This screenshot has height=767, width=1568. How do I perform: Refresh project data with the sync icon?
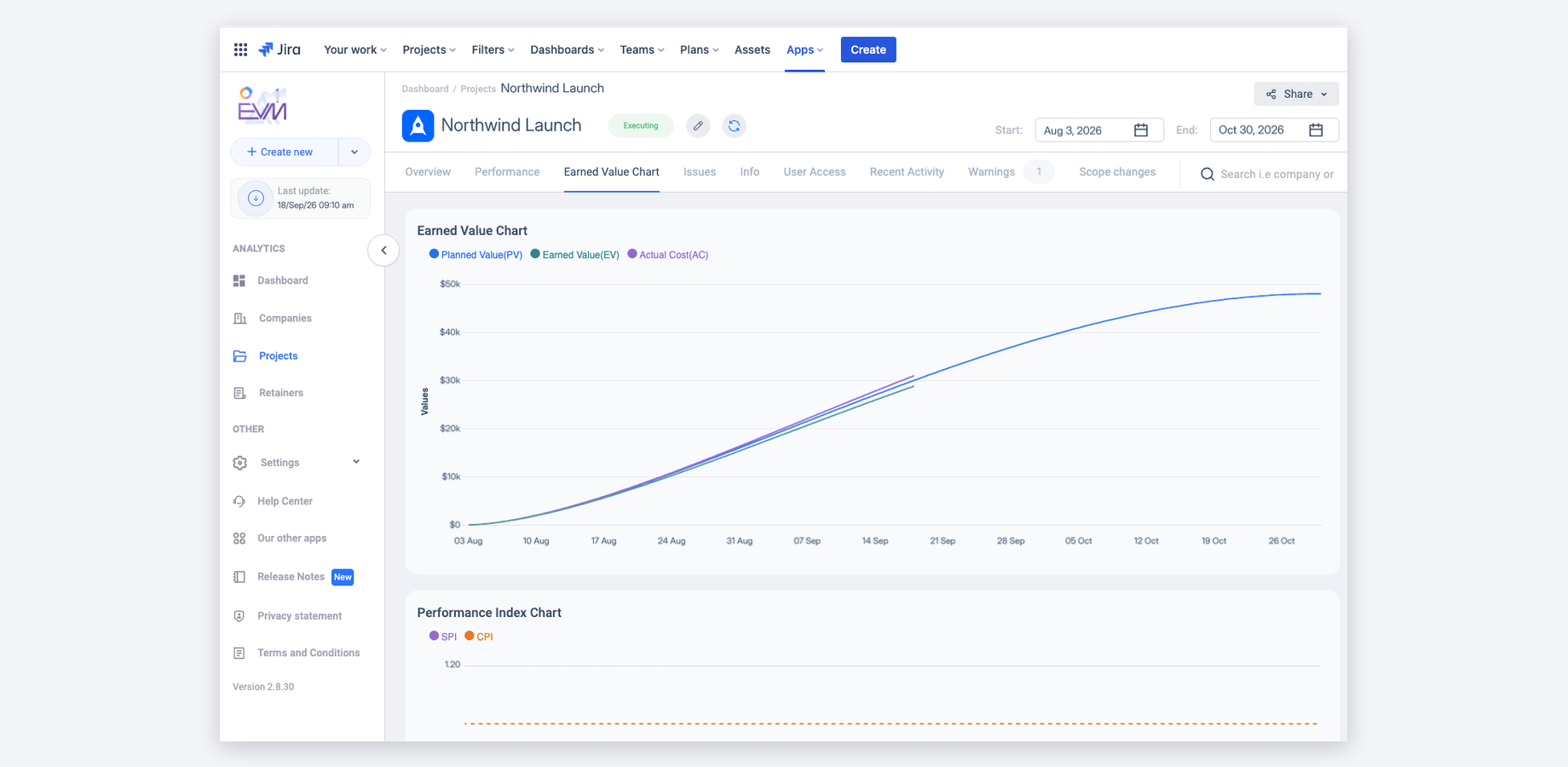pos(734,126)
